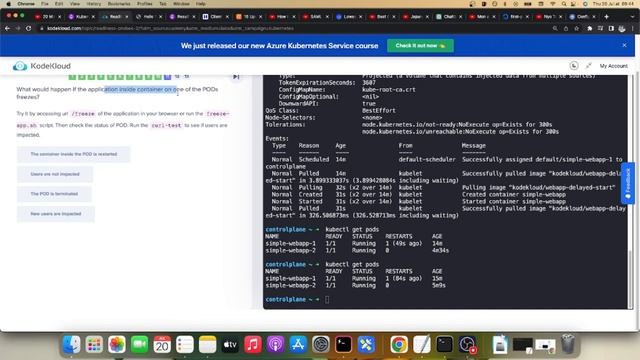Switch to the '15 Lip' tab
640x360 pixels.
[249, 17]
